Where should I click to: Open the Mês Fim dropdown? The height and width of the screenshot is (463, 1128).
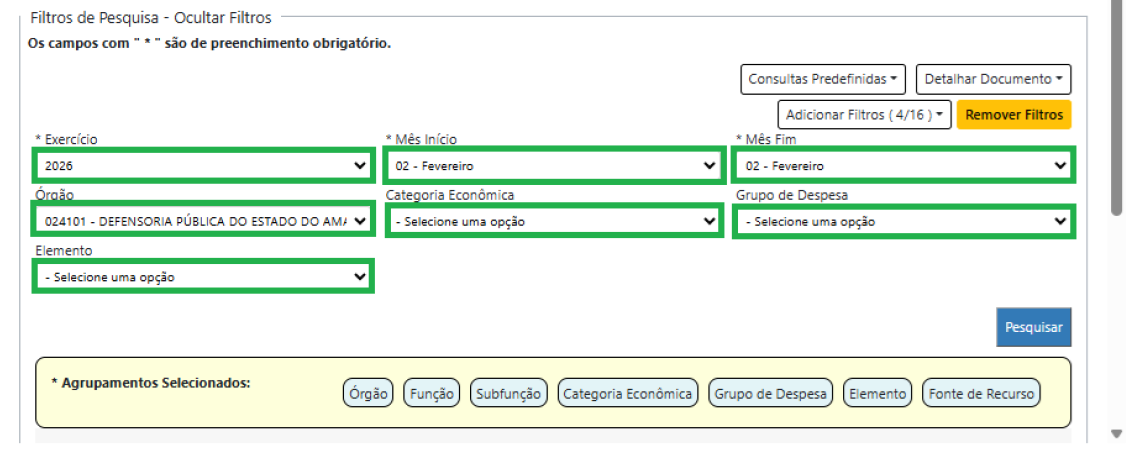click(x=903, y=166)
